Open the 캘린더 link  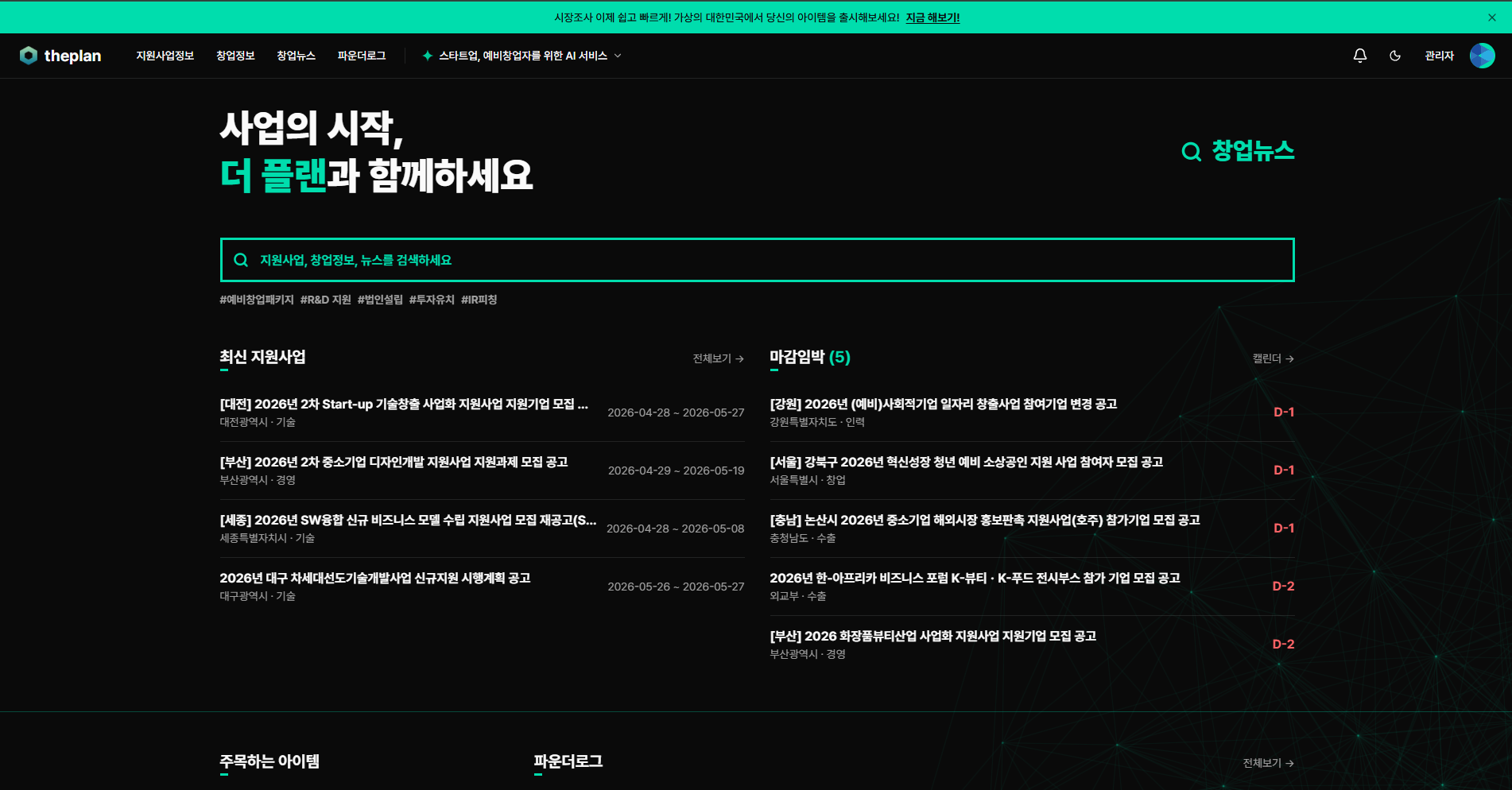coord(1274,358)
